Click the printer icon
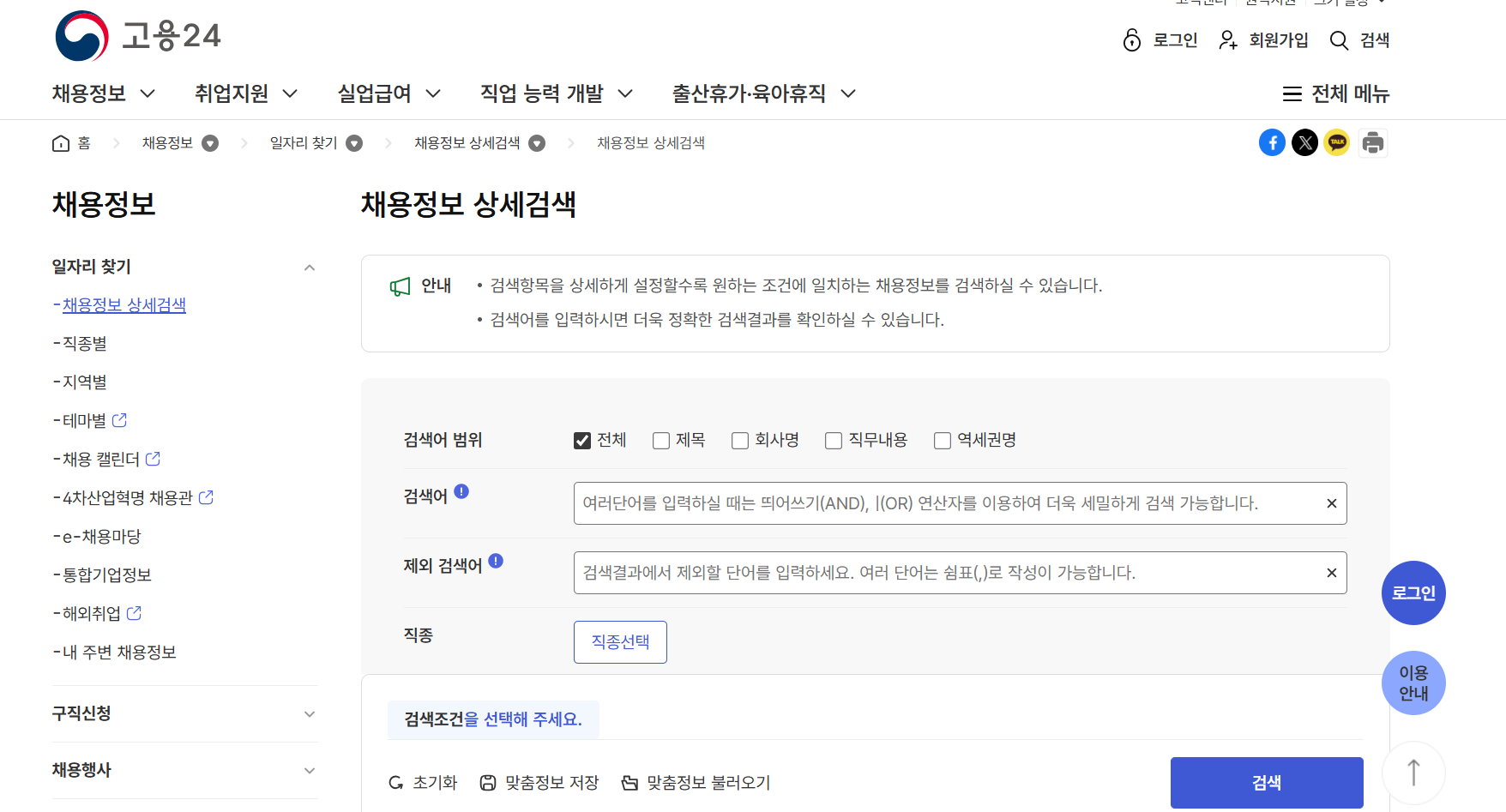This screenshot has height=812, width=1506. tap(1373, 142)
